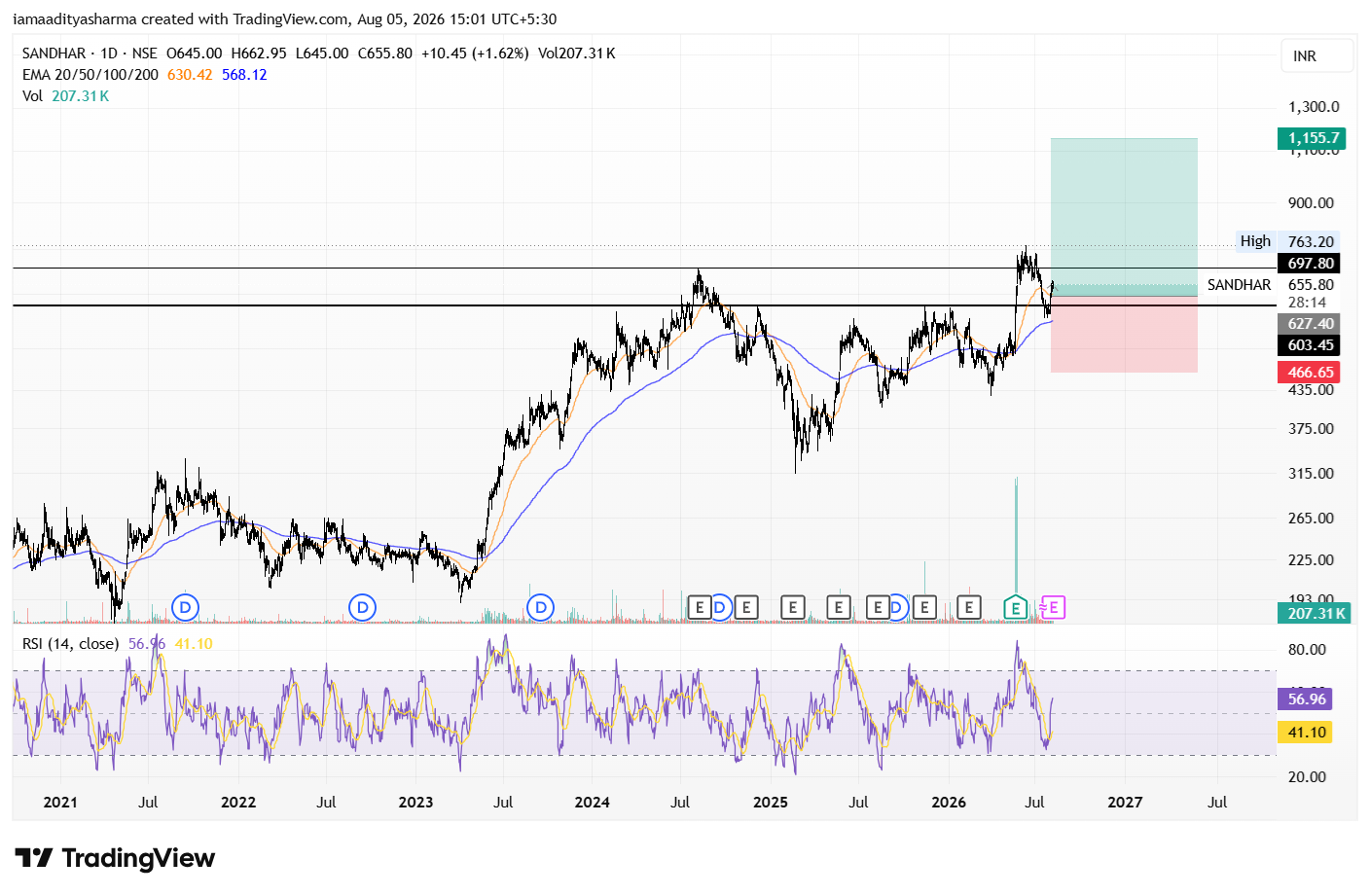Select the black 697.80 horizontal line price tag
The height and width of the screenshot is (896, 1370).
point(1309,264)
